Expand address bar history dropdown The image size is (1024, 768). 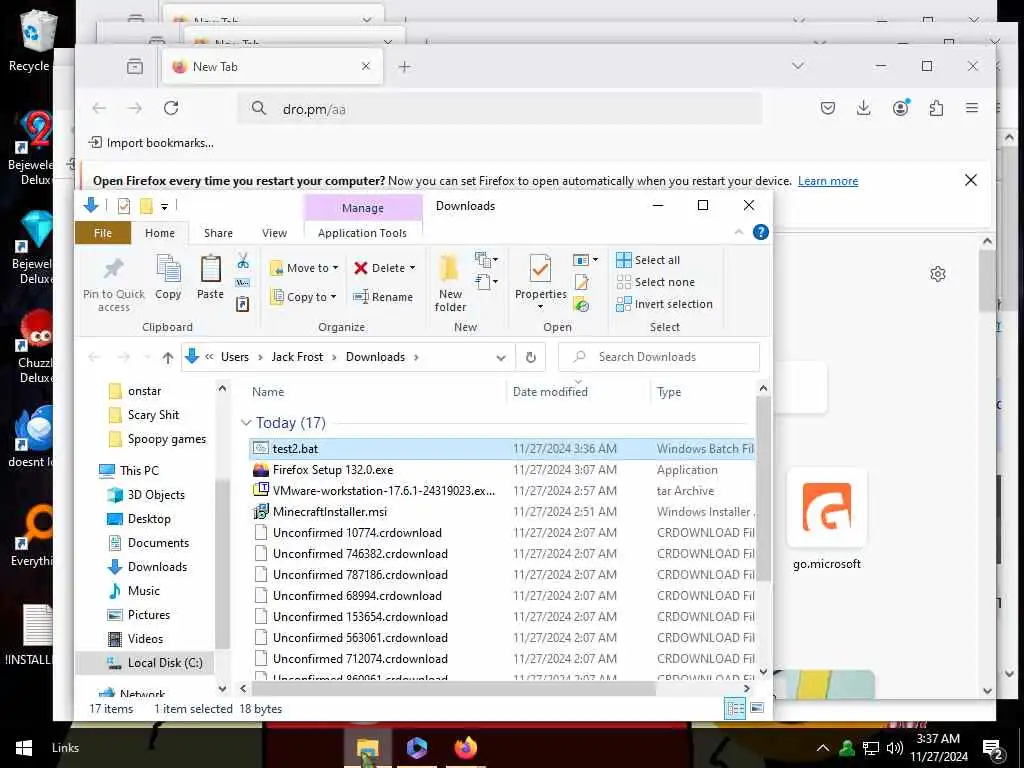point(501,357)
